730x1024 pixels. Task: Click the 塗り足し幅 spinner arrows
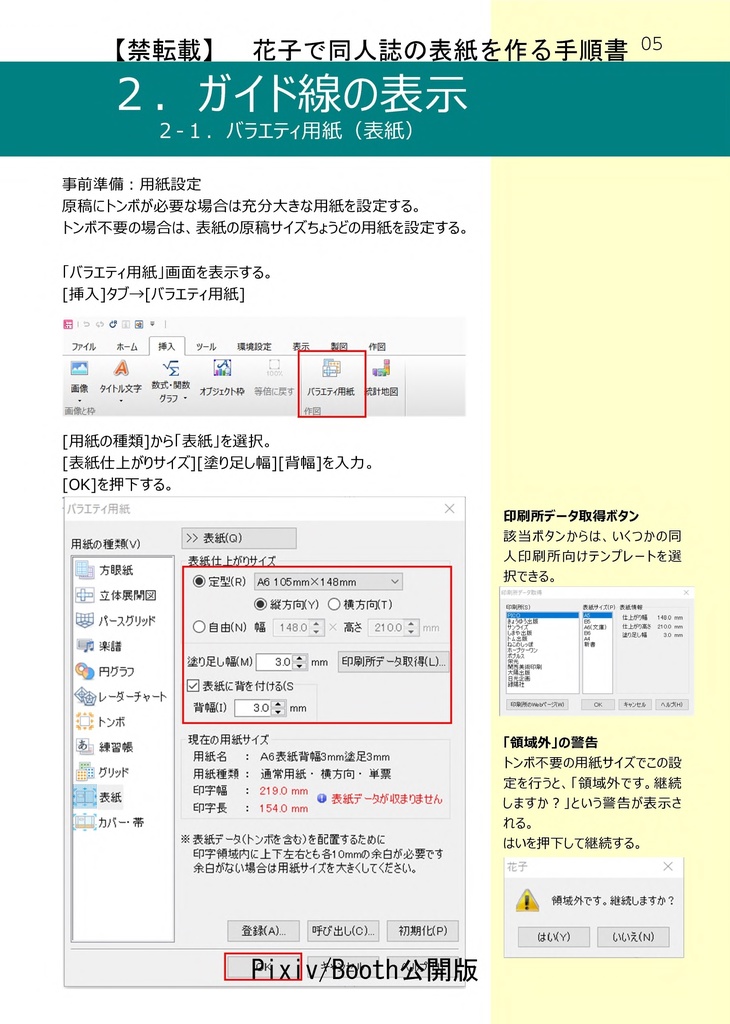(x=299, y=662)
